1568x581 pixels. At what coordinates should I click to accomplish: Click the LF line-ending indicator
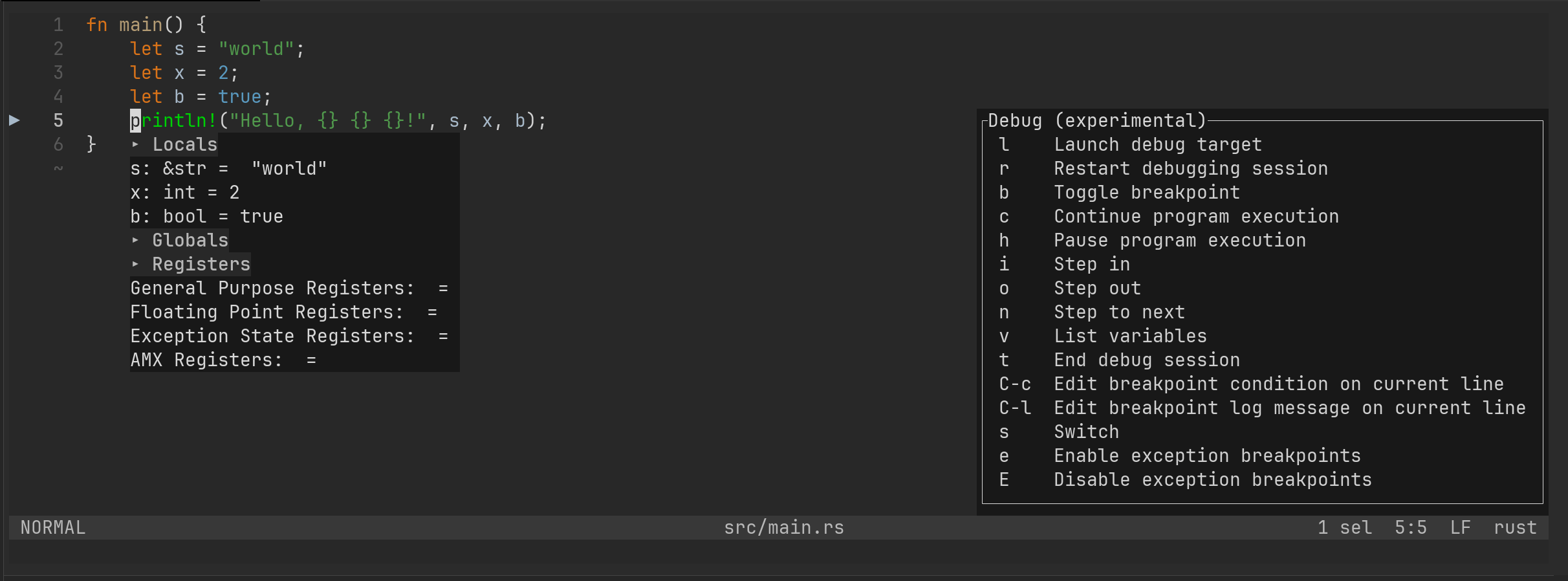1461,527
